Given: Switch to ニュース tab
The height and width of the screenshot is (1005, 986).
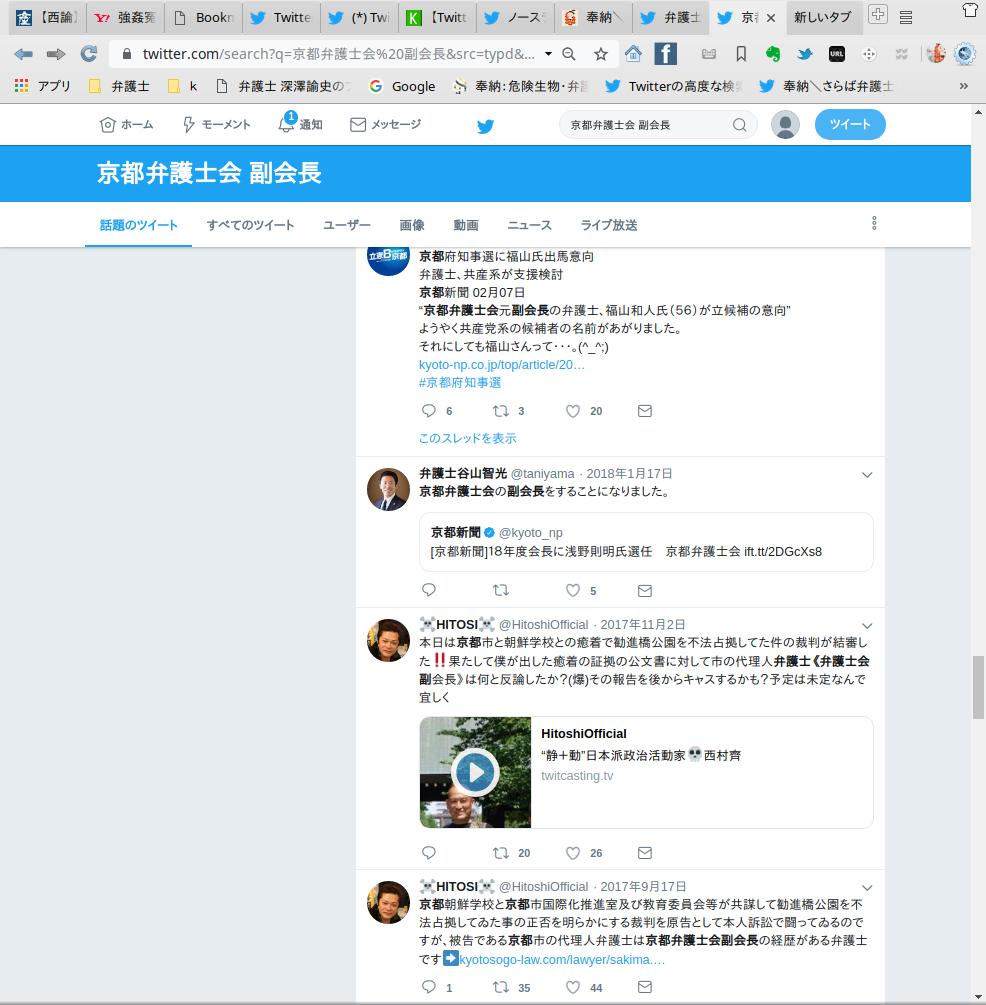Looking at the screenshot, I should pos(530,225).
